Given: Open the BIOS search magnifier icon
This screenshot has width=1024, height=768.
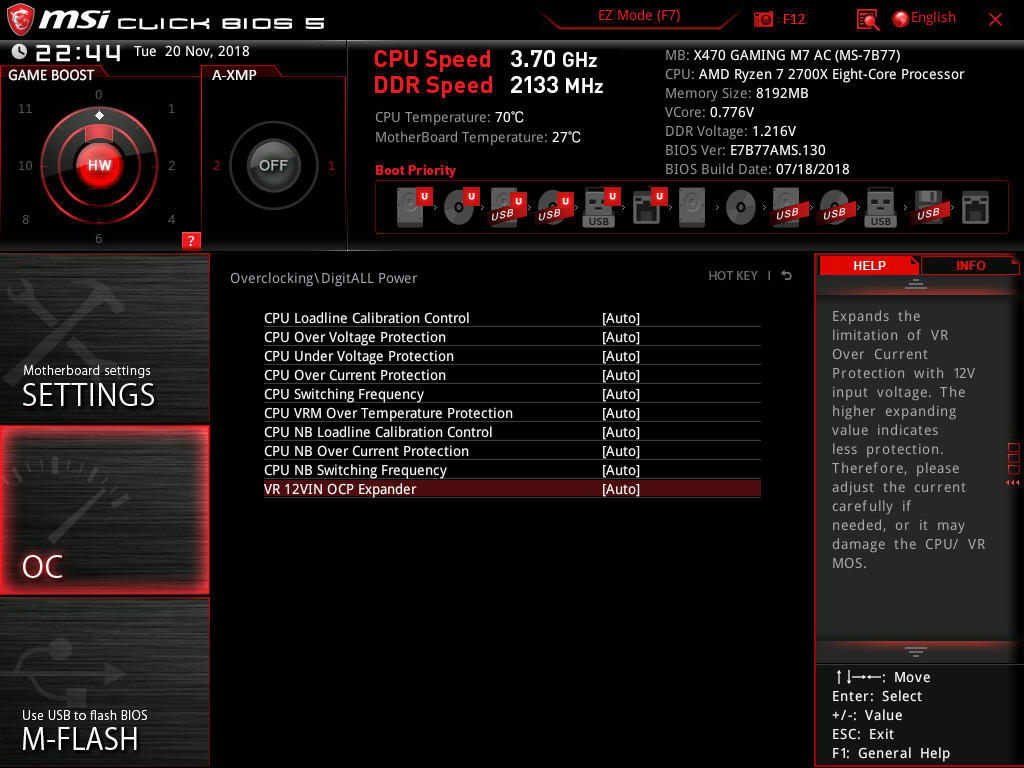Looking at the screenshot, I should 867,20.
